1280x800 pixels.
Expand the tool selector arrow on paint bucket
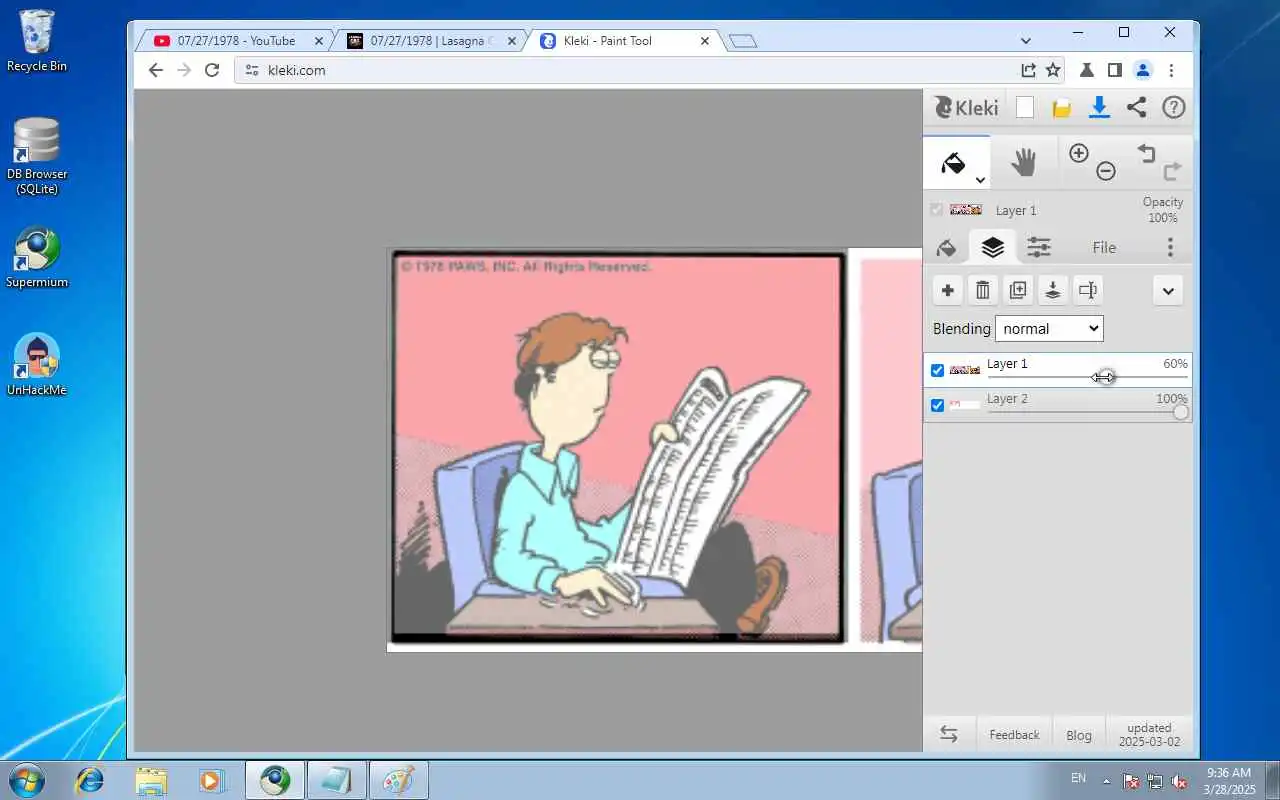(x=981, y=181)
